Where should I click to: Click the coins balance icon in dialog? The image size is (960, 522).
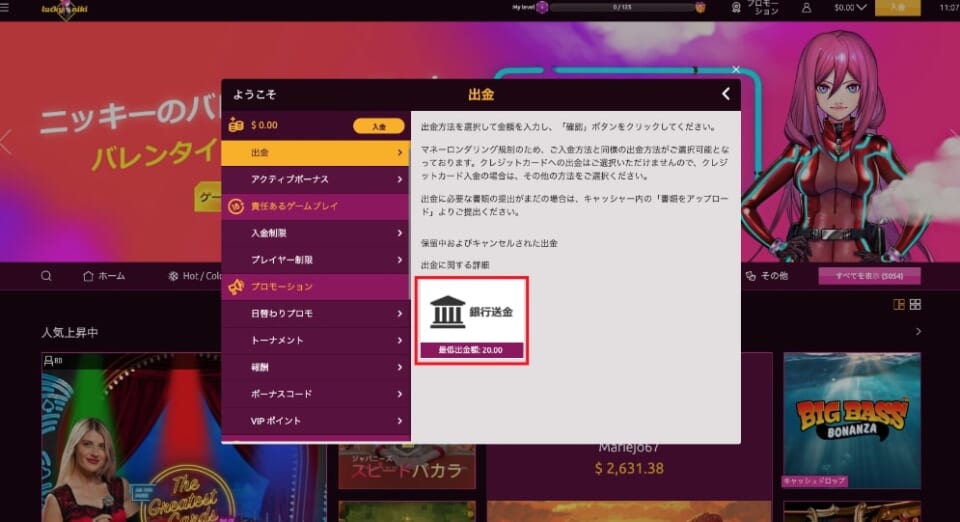236,125
